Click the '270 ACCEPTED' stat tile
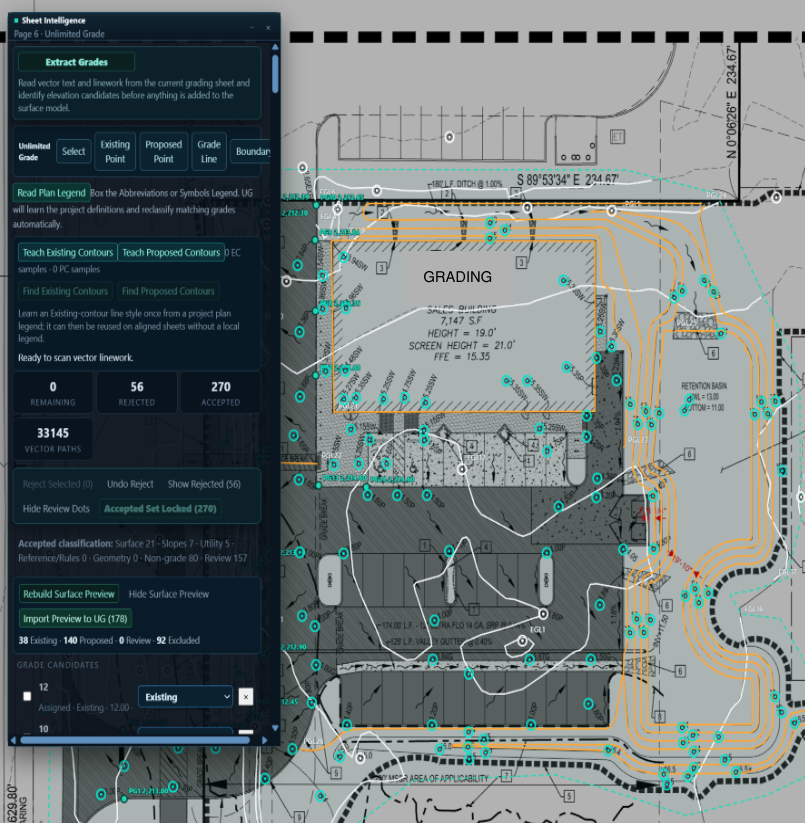This screenshot has height=823, width=805. (220, 393)
